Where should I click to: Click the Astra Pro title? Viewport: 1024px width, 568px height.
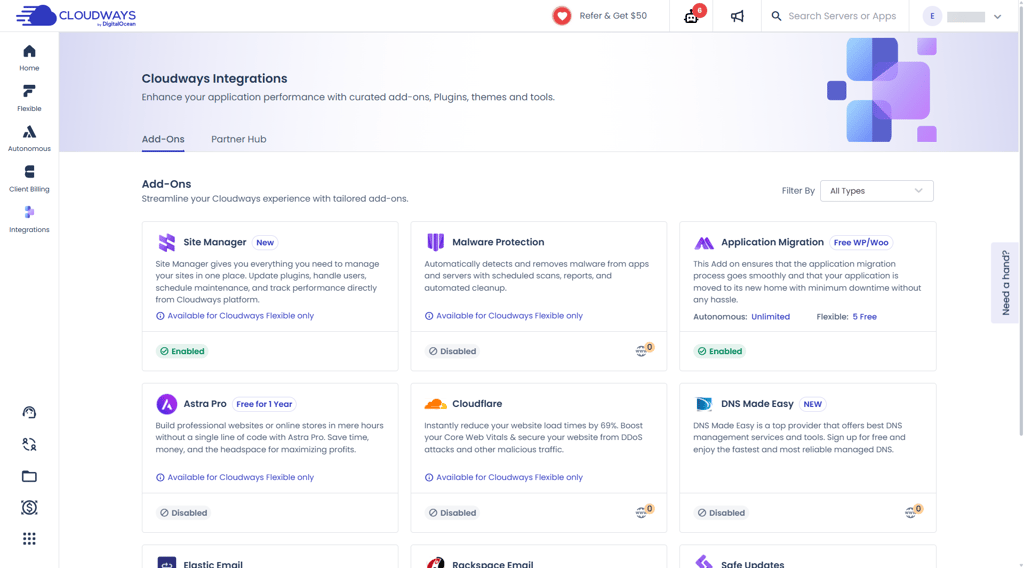(205, 404)
